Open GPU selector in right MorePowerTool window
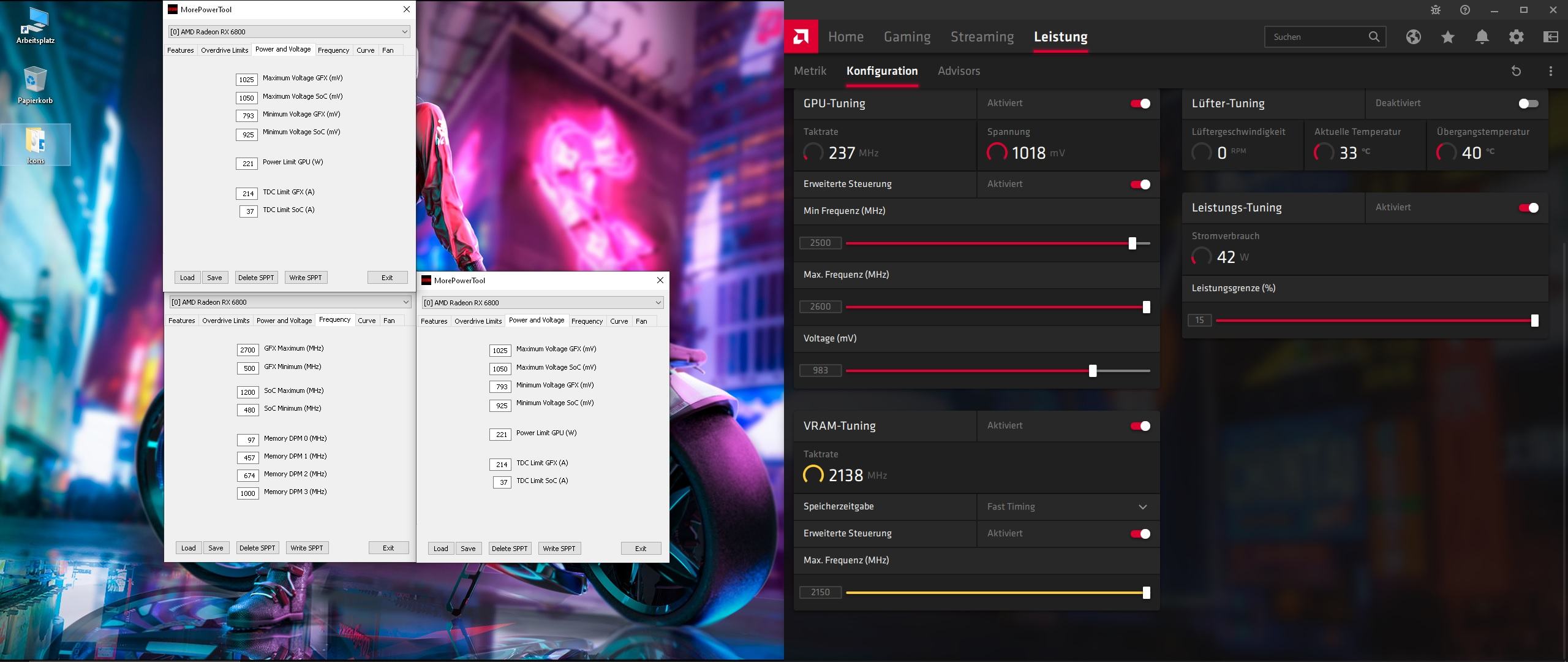This screenshot has width=1568, height=662. (543, 303)
